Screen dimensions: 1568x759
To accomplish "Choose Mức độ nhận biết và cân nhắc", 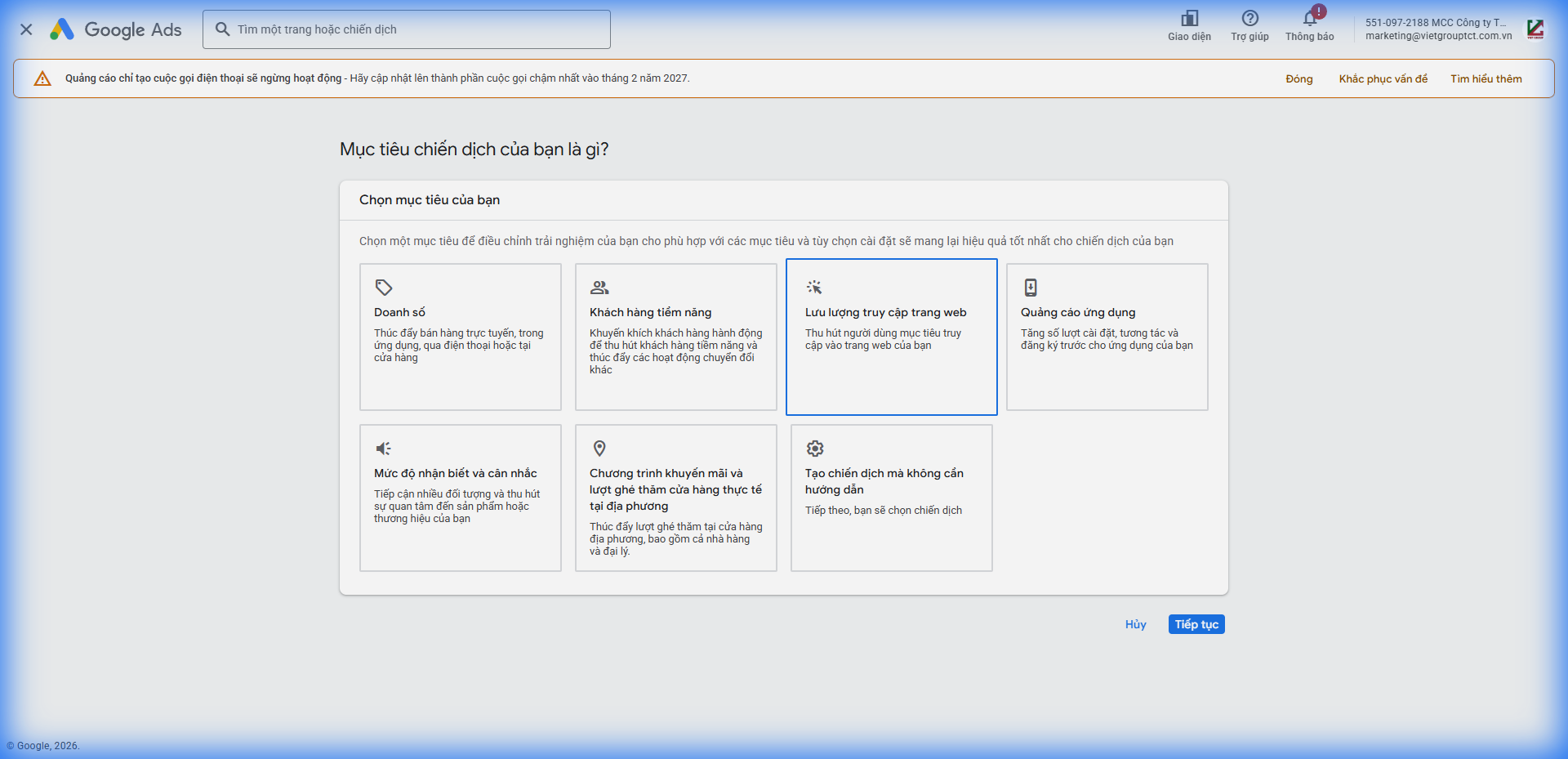I will tap(461, 498).
